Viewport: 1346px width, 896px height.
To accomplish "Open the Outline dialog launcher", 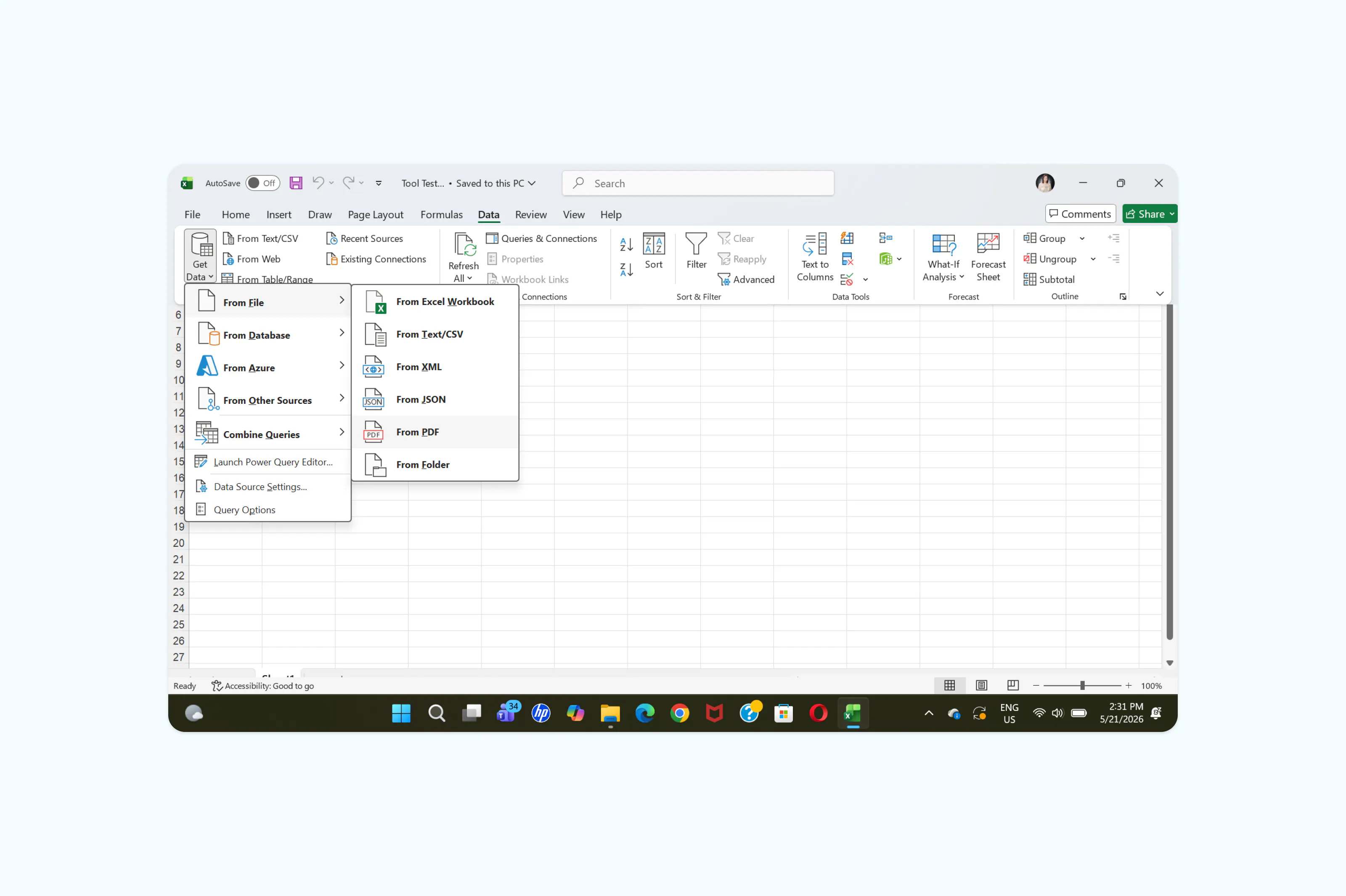I will (x=1123, y=297).
